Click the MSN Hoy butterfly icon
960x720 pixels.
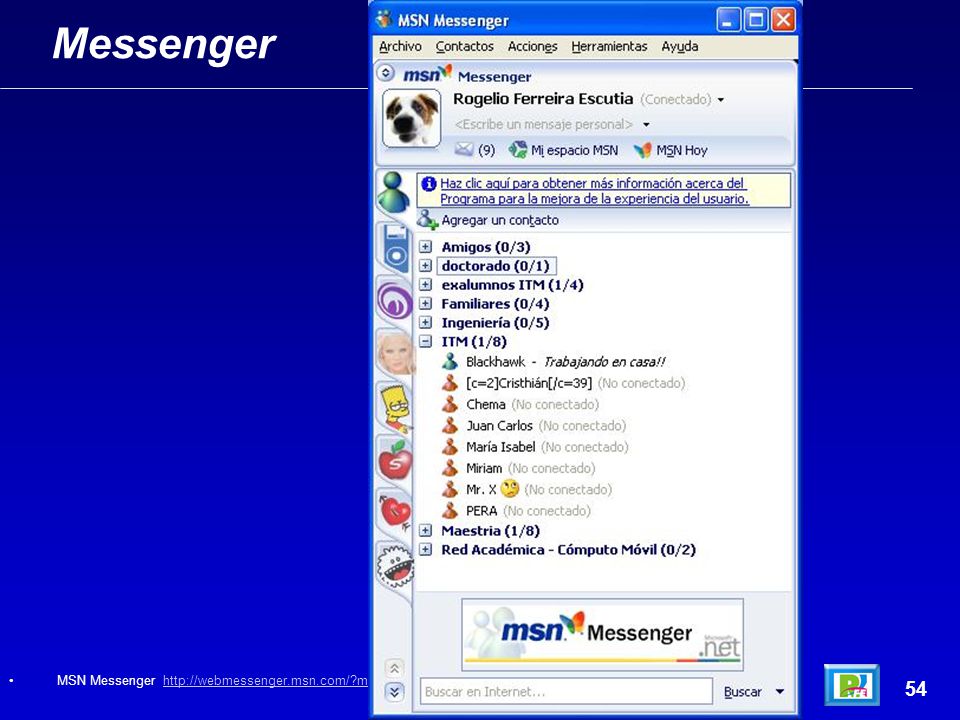click(x=642, y=150)
